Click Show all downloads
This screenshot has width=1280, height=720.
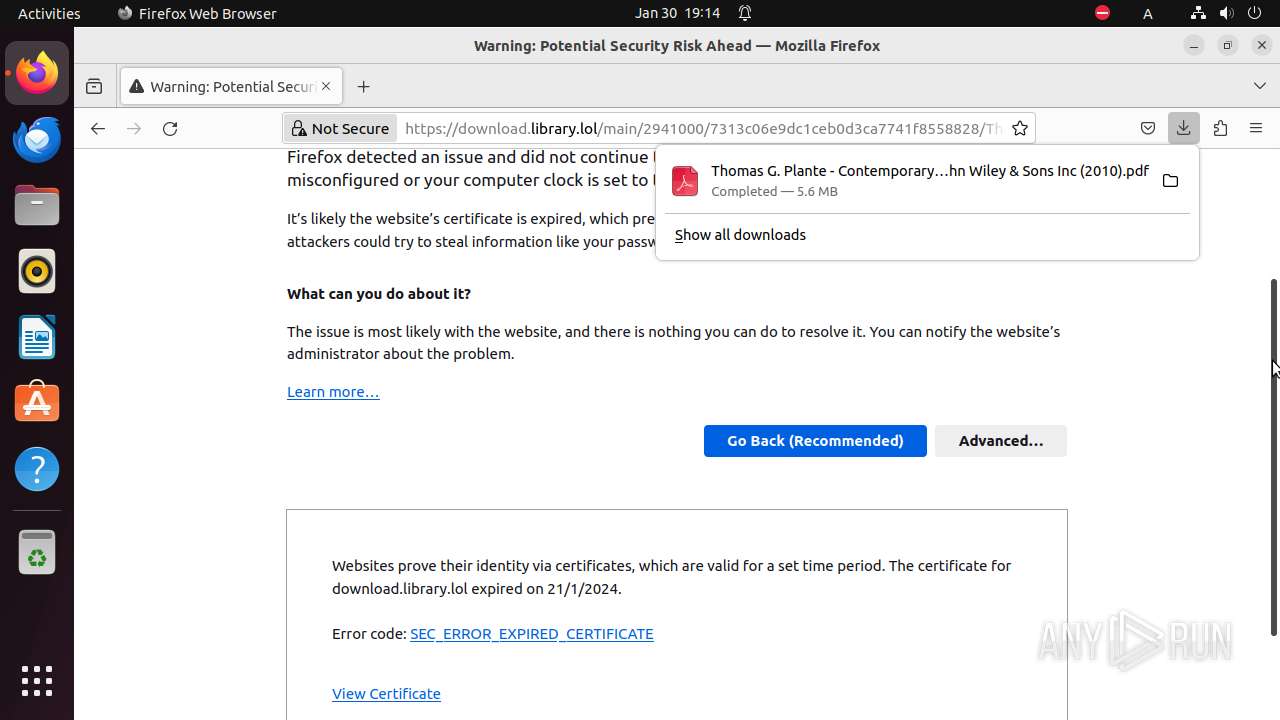click(x=740, y=235)
